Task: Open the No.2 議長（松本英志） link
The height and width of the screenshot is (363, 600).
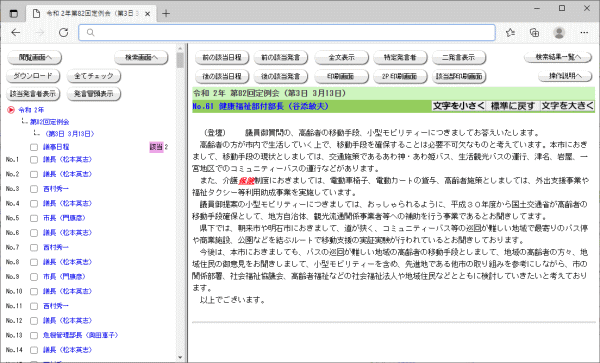Action: tap(68, 174)
